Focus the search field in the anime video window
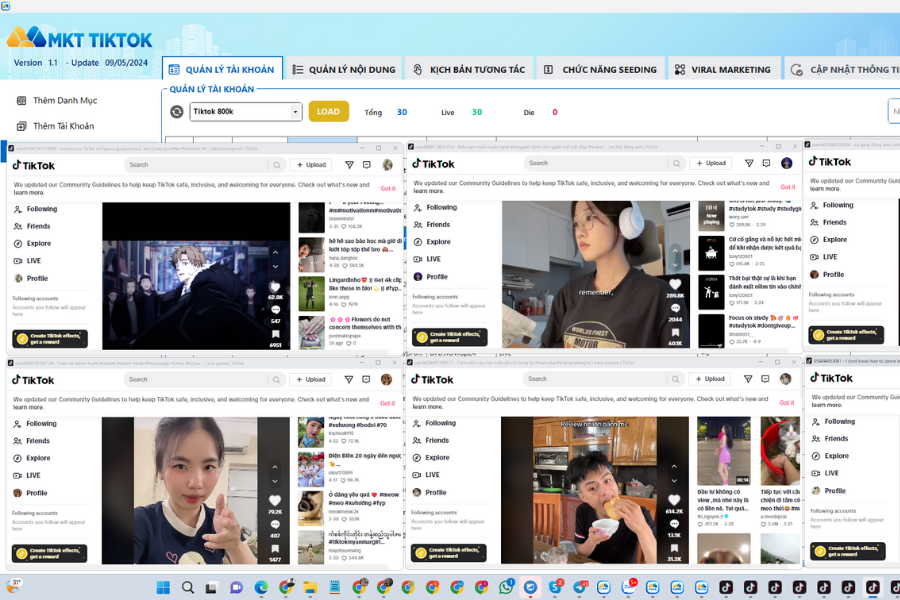The image size is (900, 600). pyautogui.click(x=196, y=165)
